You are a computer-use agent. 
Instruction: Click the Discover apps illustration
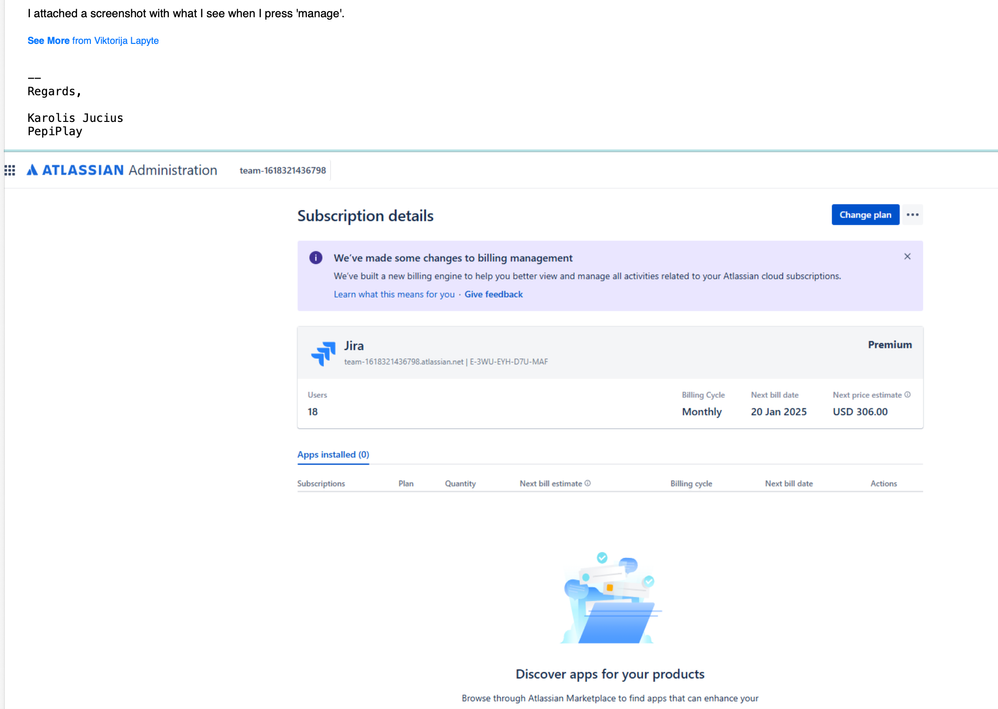[x=610, y=600]
